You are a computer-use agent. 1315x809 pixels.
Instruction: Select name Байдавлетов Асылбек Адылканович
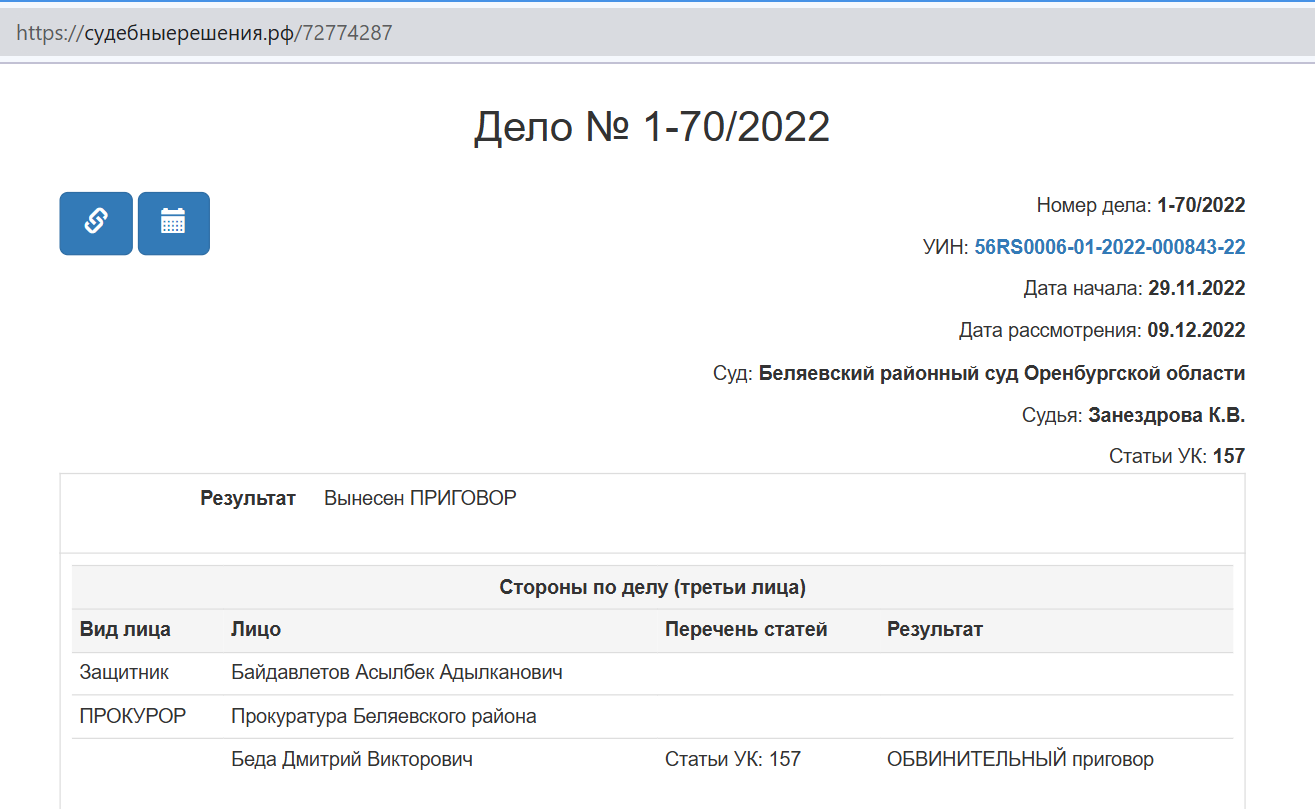coord(397,673)
